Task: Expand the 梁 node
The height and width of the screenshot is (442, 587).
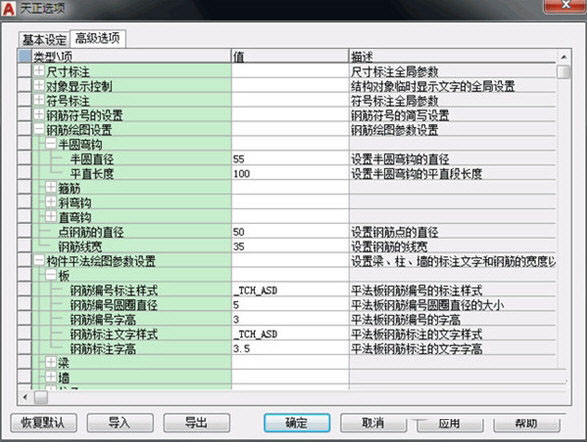Action: click(51, 362)
